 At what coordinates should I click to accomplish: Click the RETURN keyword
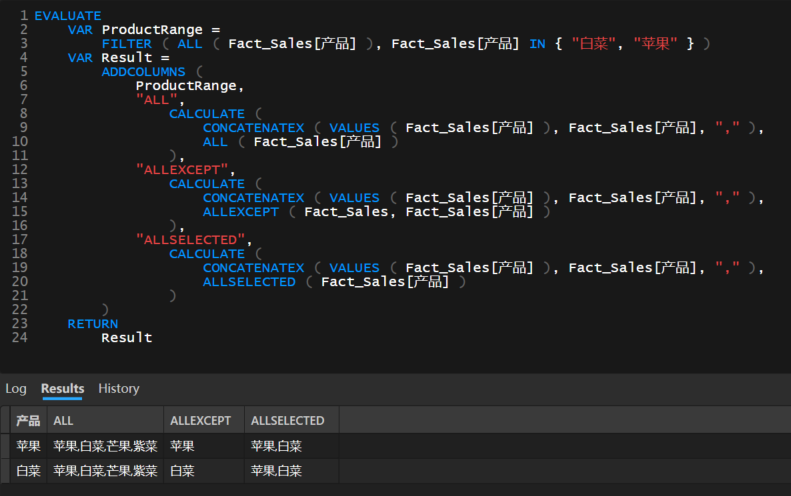click(93, 324)
